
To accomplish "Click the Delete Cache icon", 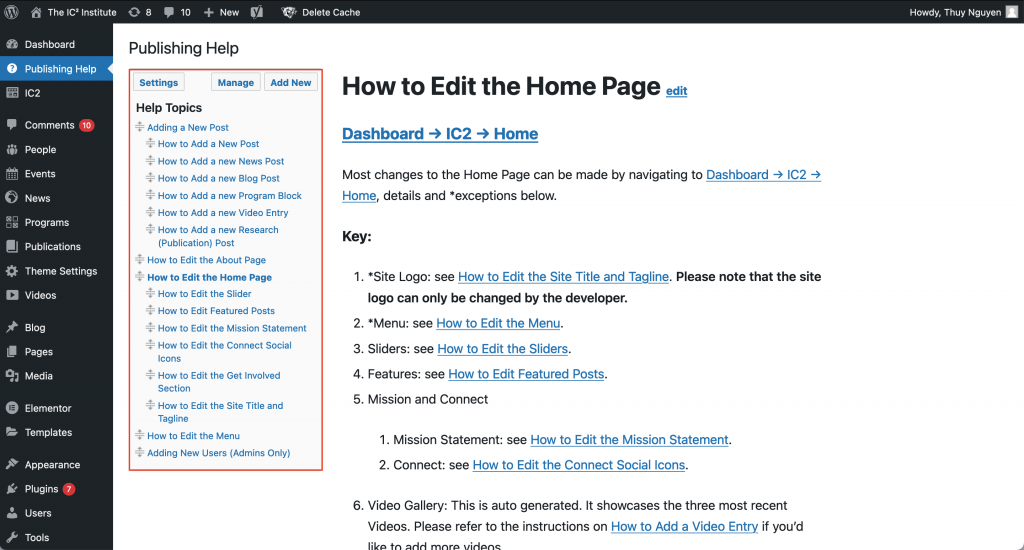I will click(289, 12).
